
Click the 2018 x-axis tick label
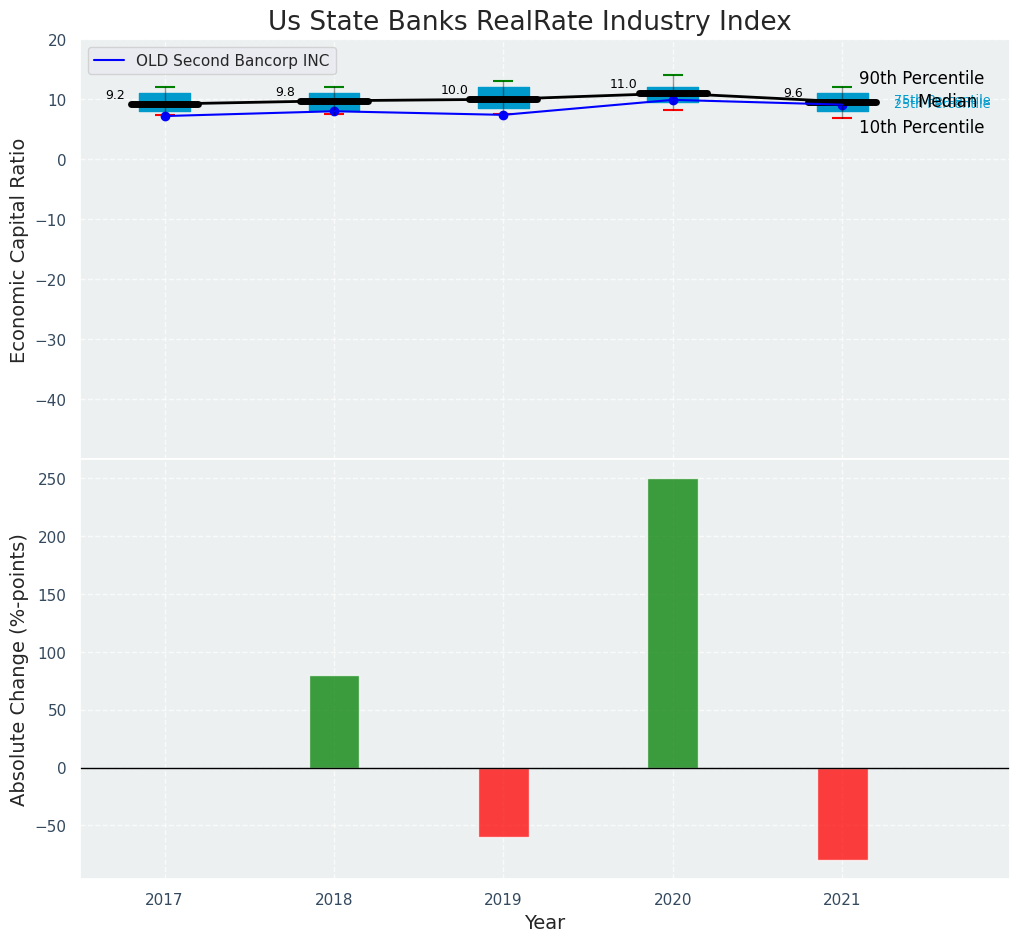coord(334,900)
